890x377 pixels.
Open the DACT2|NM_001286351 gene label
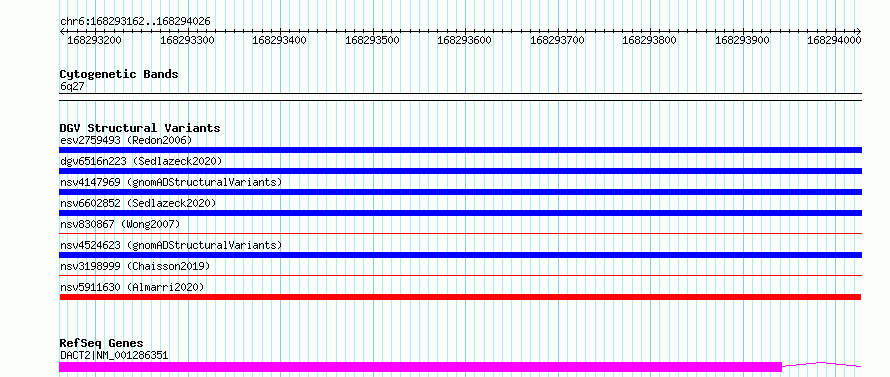[x=114, y=356]
